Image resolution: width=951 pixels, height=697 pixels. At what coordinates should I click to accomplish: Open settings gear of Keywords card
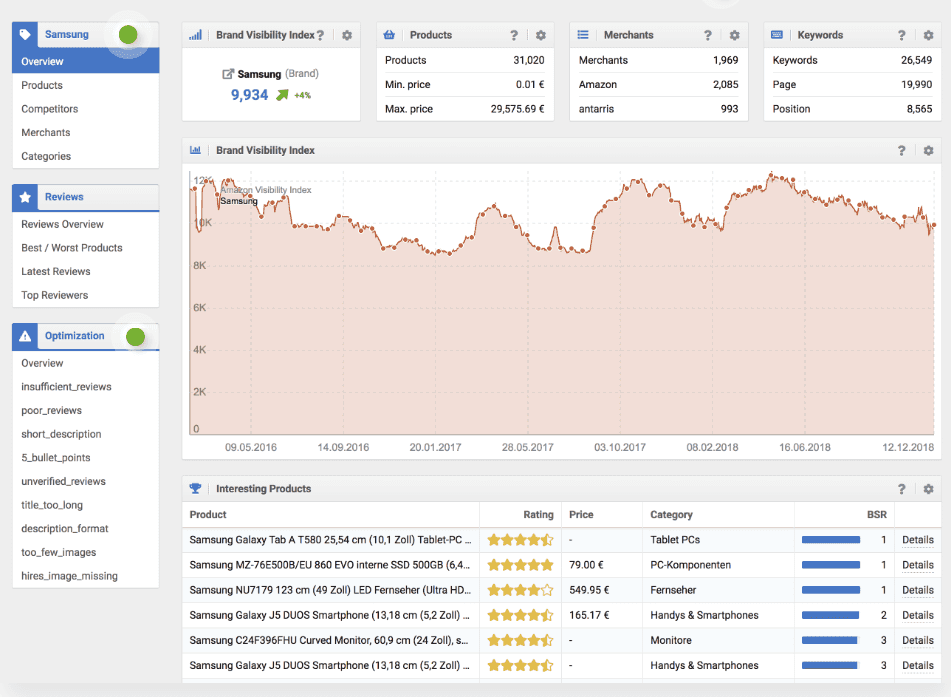(929, 35)
